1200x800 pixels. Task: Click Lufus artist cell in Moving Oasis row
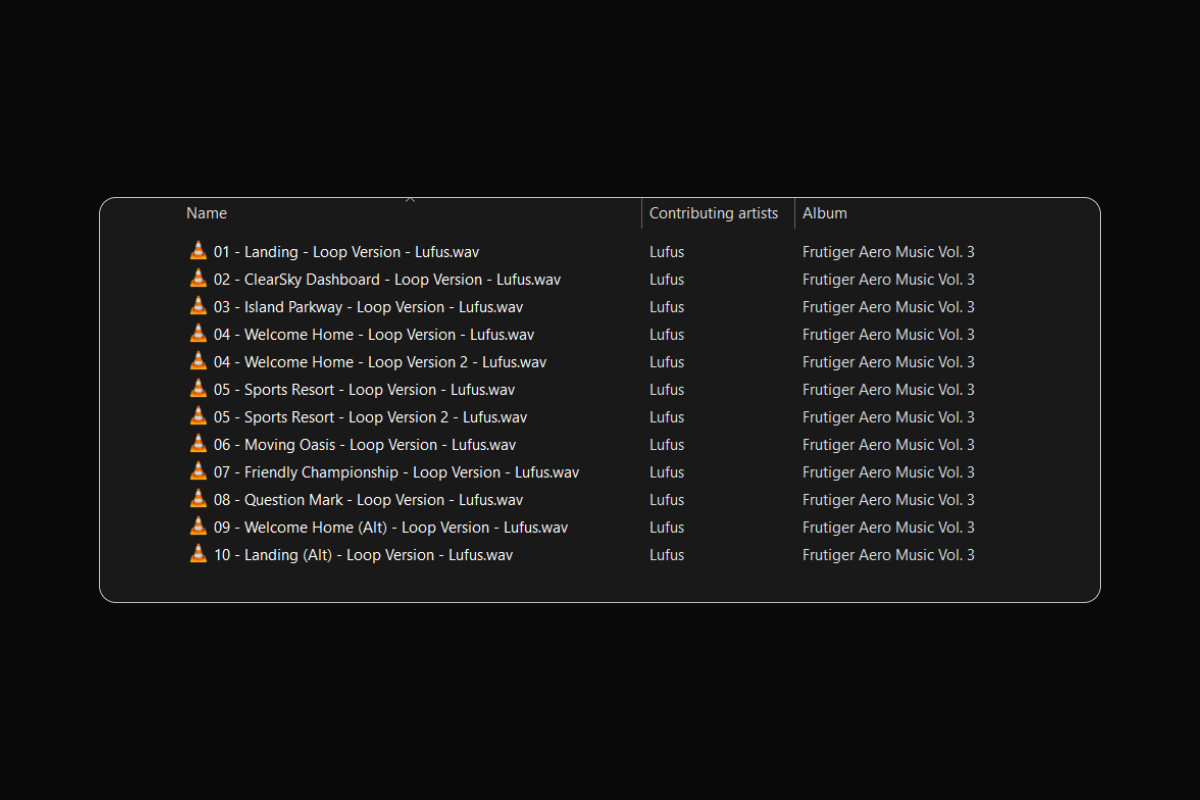667,445
